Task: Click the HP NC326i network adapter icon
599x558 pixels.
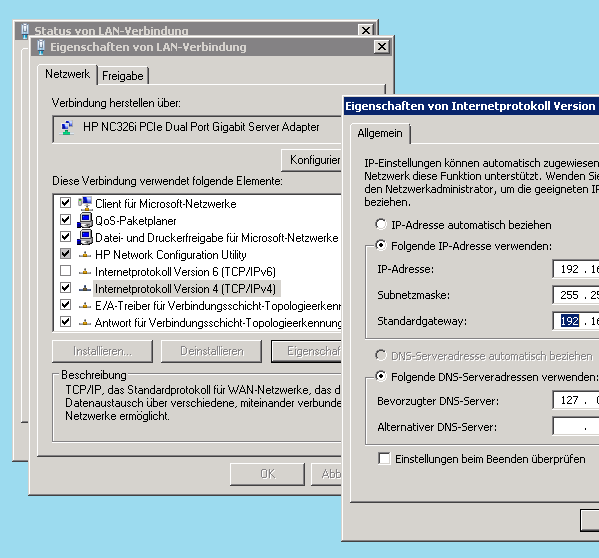Action: (x=67, y=128)
